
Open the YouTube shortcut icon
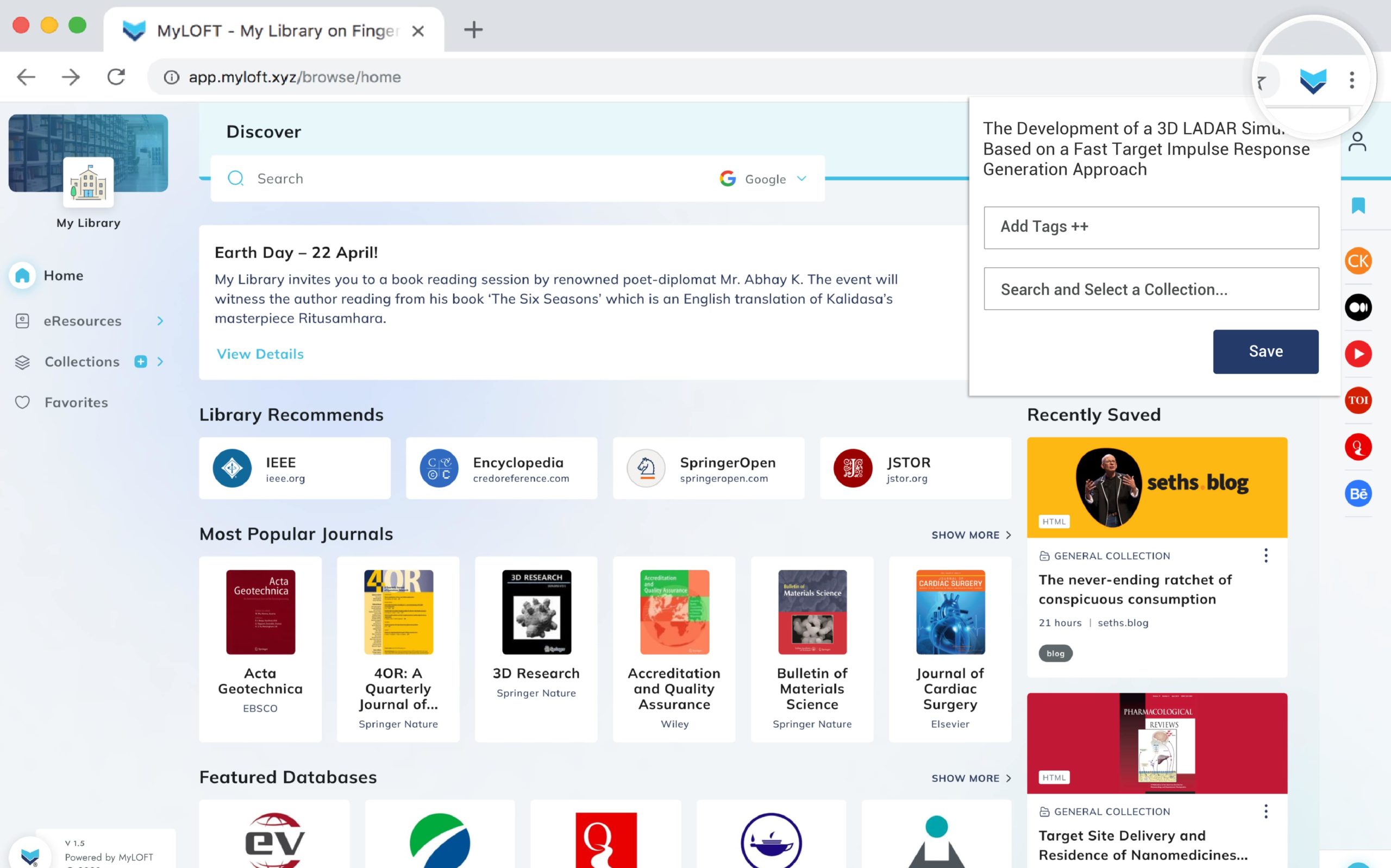[1358, 354]
